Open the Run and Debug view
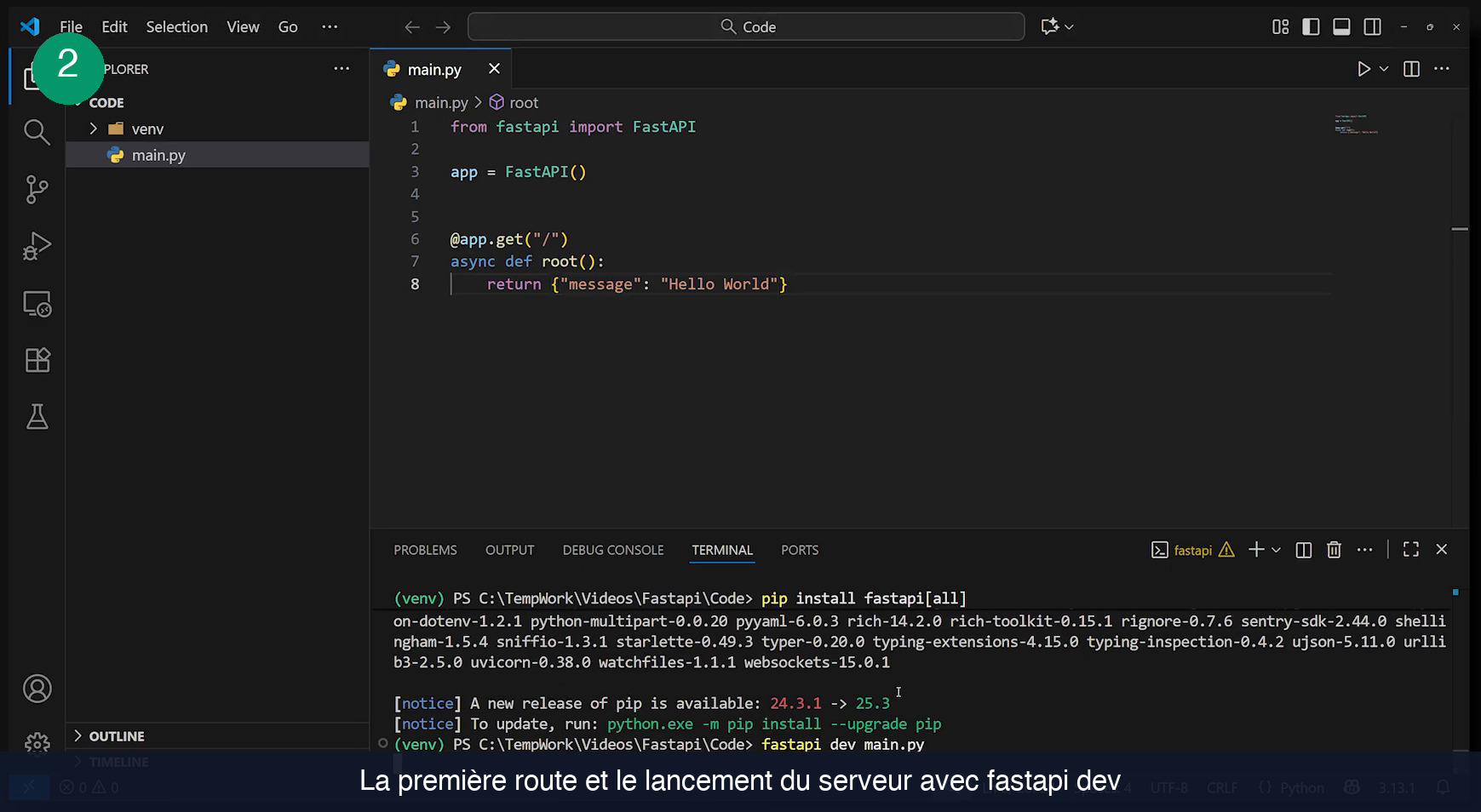The image size is (1481, 812). (x=37, y=246)
